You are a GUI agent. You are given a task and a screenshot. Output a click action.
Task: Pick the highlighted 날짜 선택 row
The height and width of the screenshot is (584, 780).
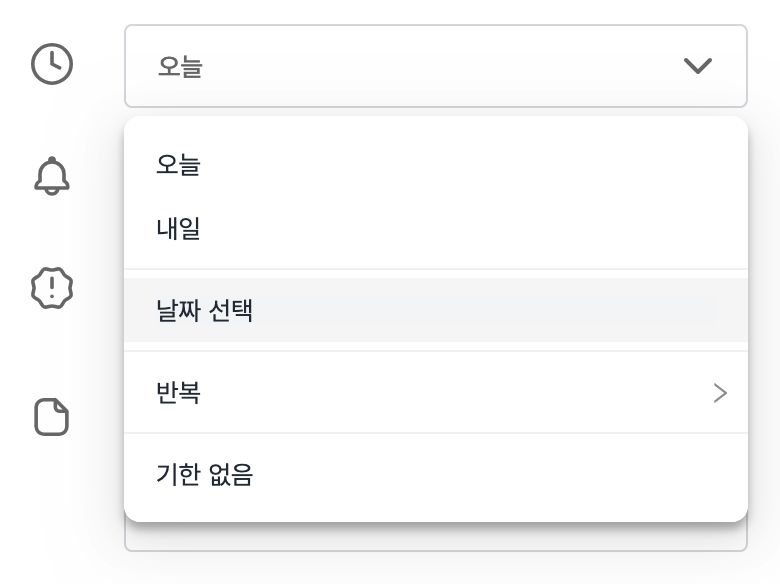tap(436, 310)
